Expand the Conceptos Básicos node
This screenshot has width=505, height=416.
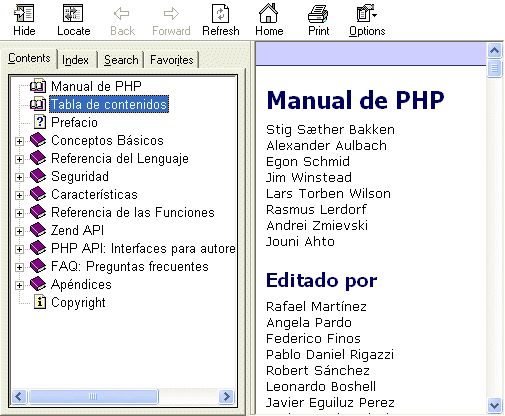[19, 141]
